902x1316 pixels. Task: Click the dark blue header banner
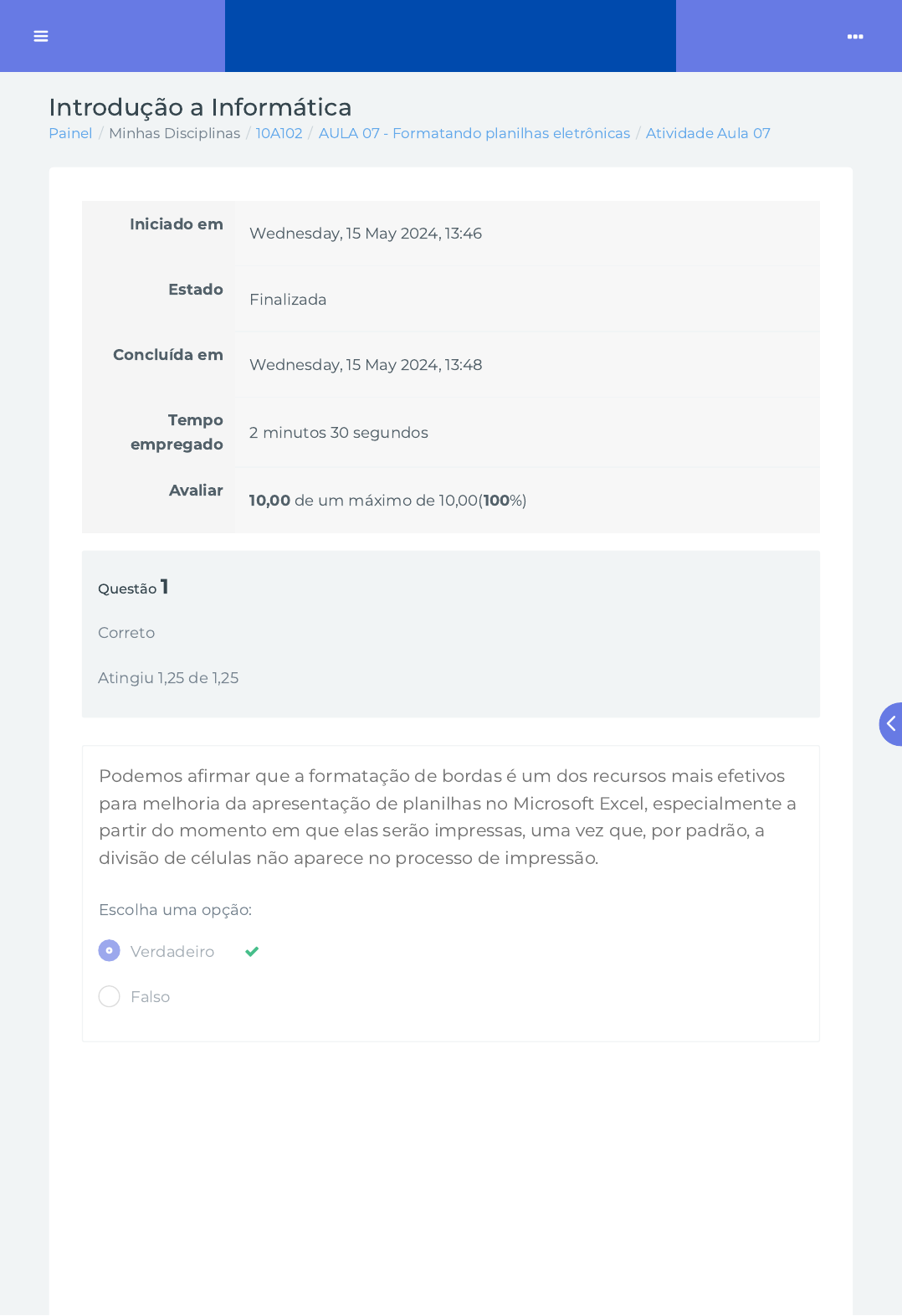pos(450,36)
